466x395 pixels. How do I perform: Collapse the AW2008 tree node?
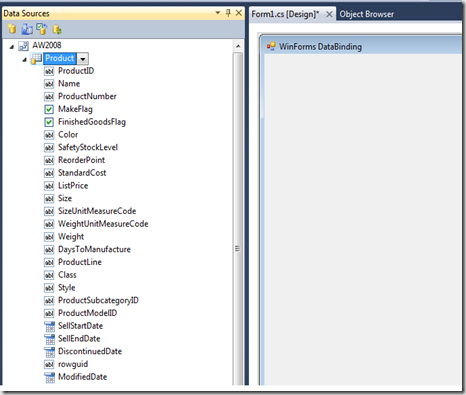tap(12, 47)
